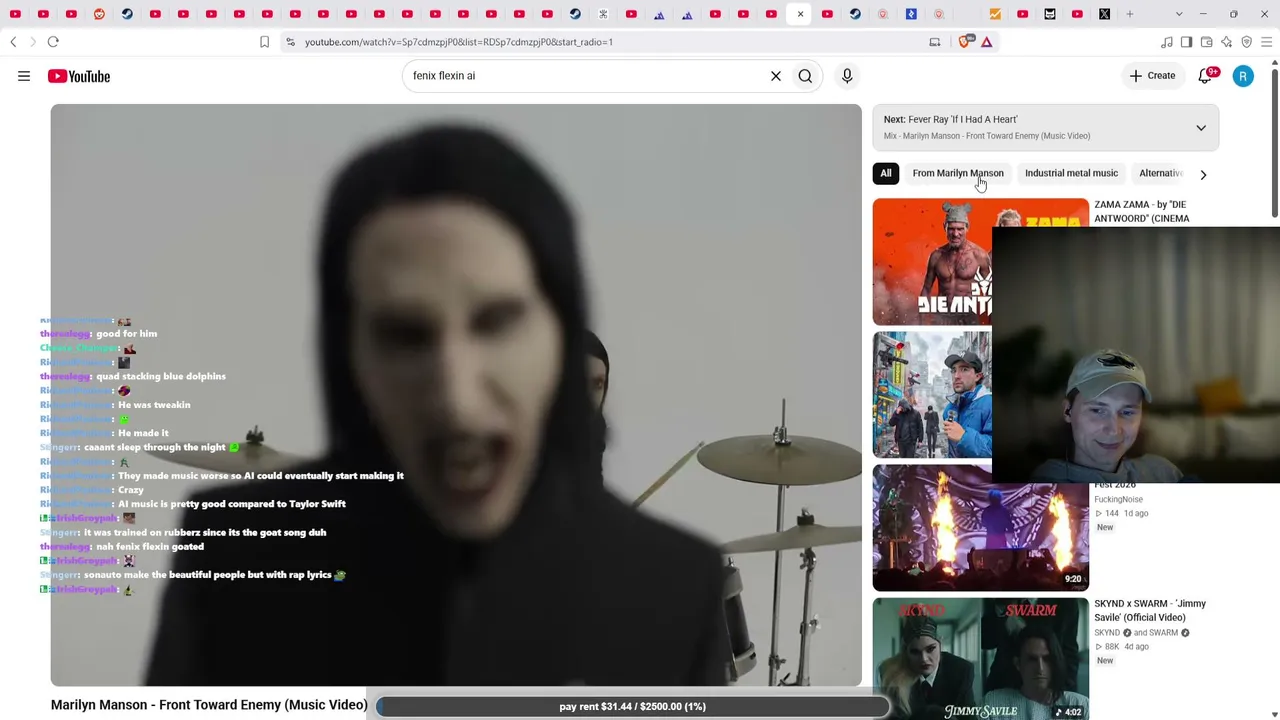Focus the address bar URL
Viewport: 1280px width, 720px height.
click(459, 42)
